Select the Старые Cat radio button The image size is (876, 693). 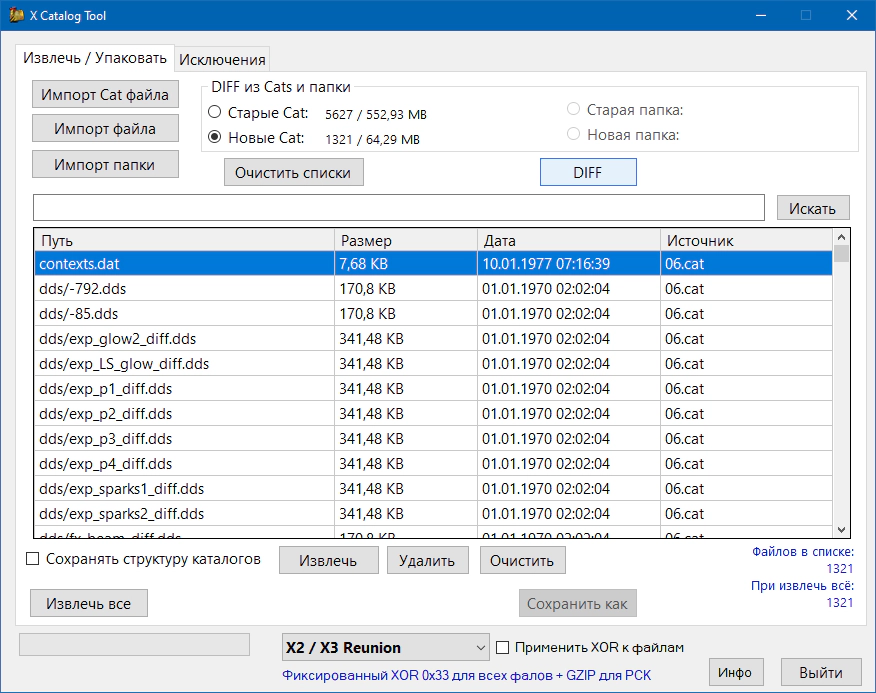[215, 113]
